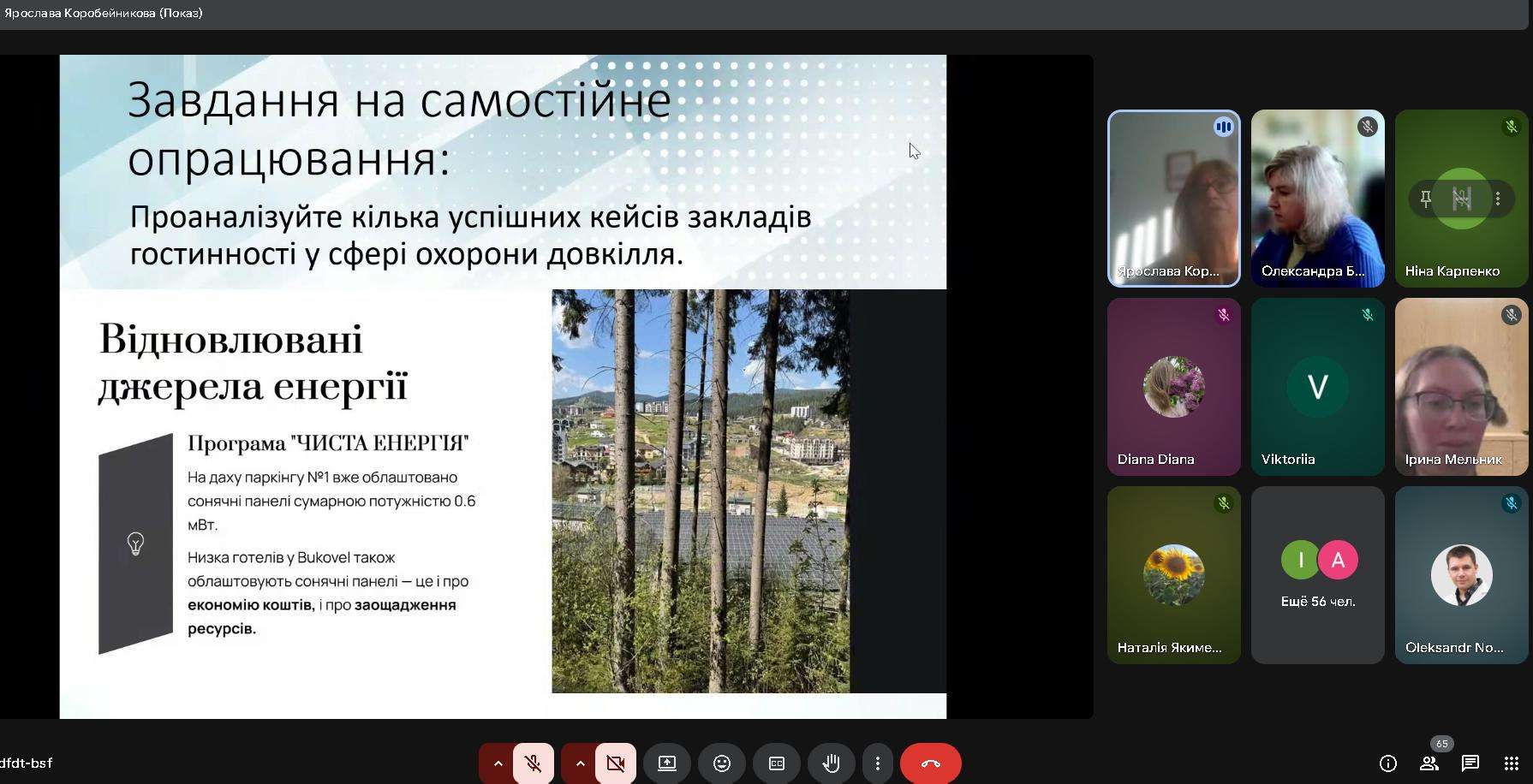Open meeting details info icon
This screenshot has width=1533, height=784.
click(1388, 763)
